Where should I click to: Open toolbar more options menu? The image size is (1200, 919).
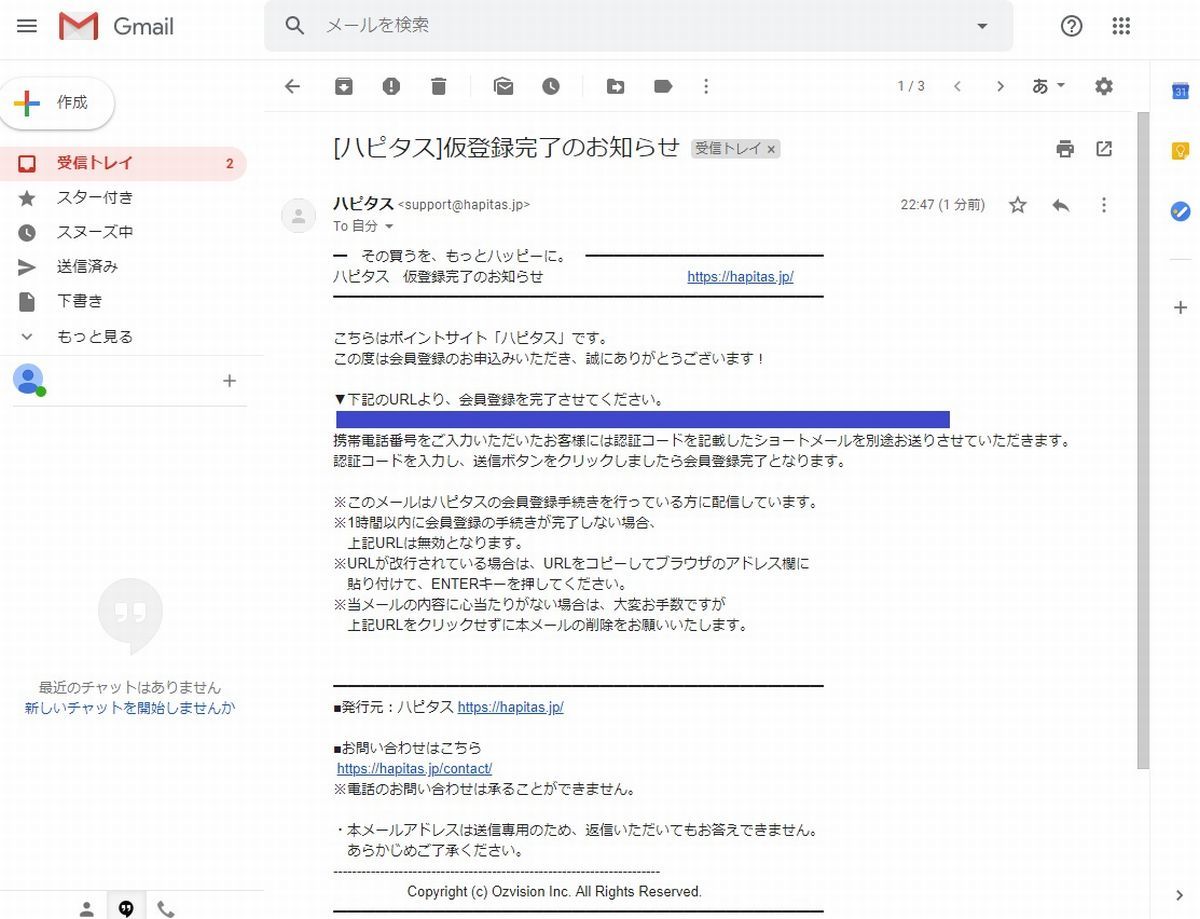706,87
